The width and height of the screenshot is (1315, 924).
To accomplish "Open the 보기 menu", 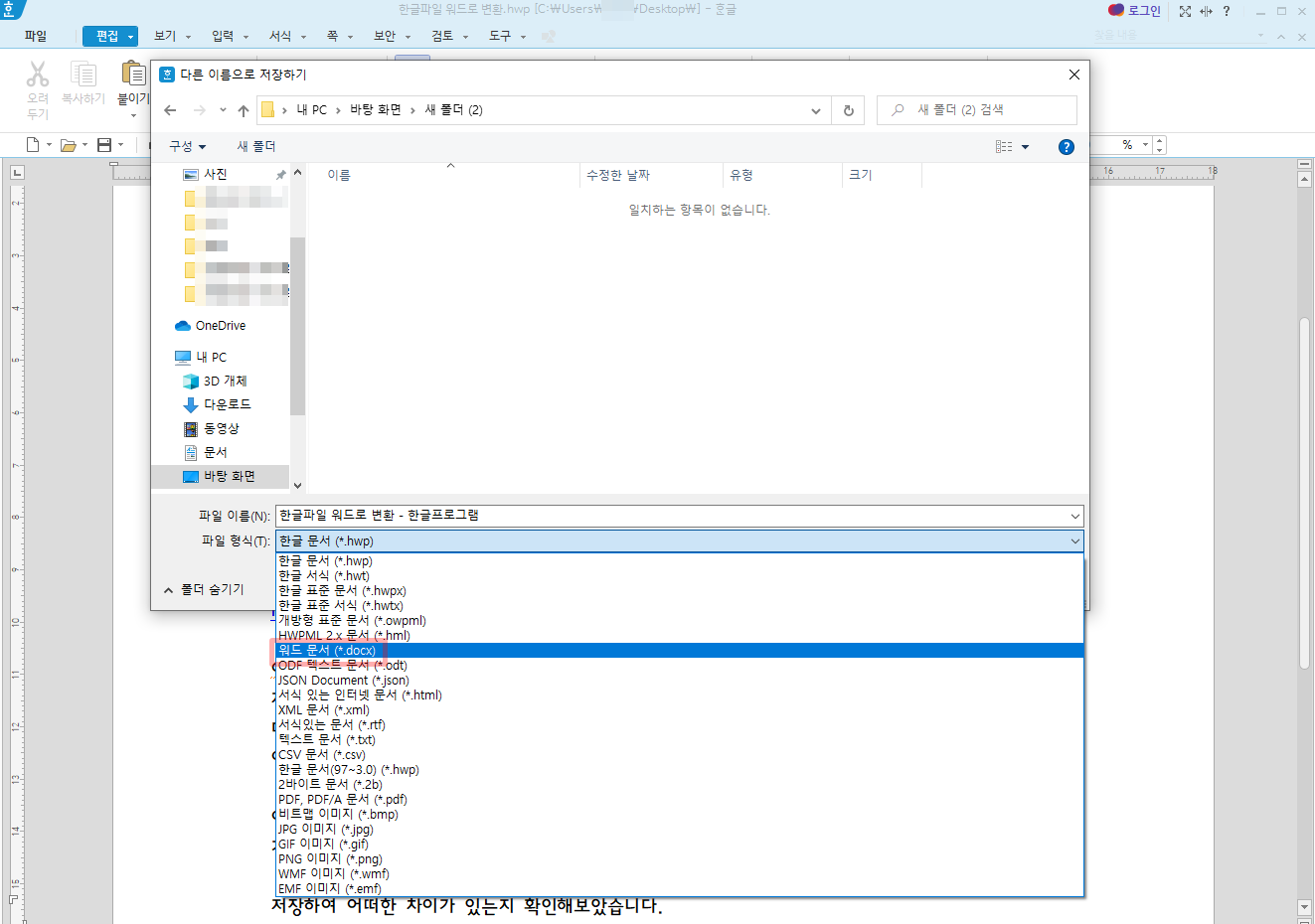I will (x=165, y=36).
